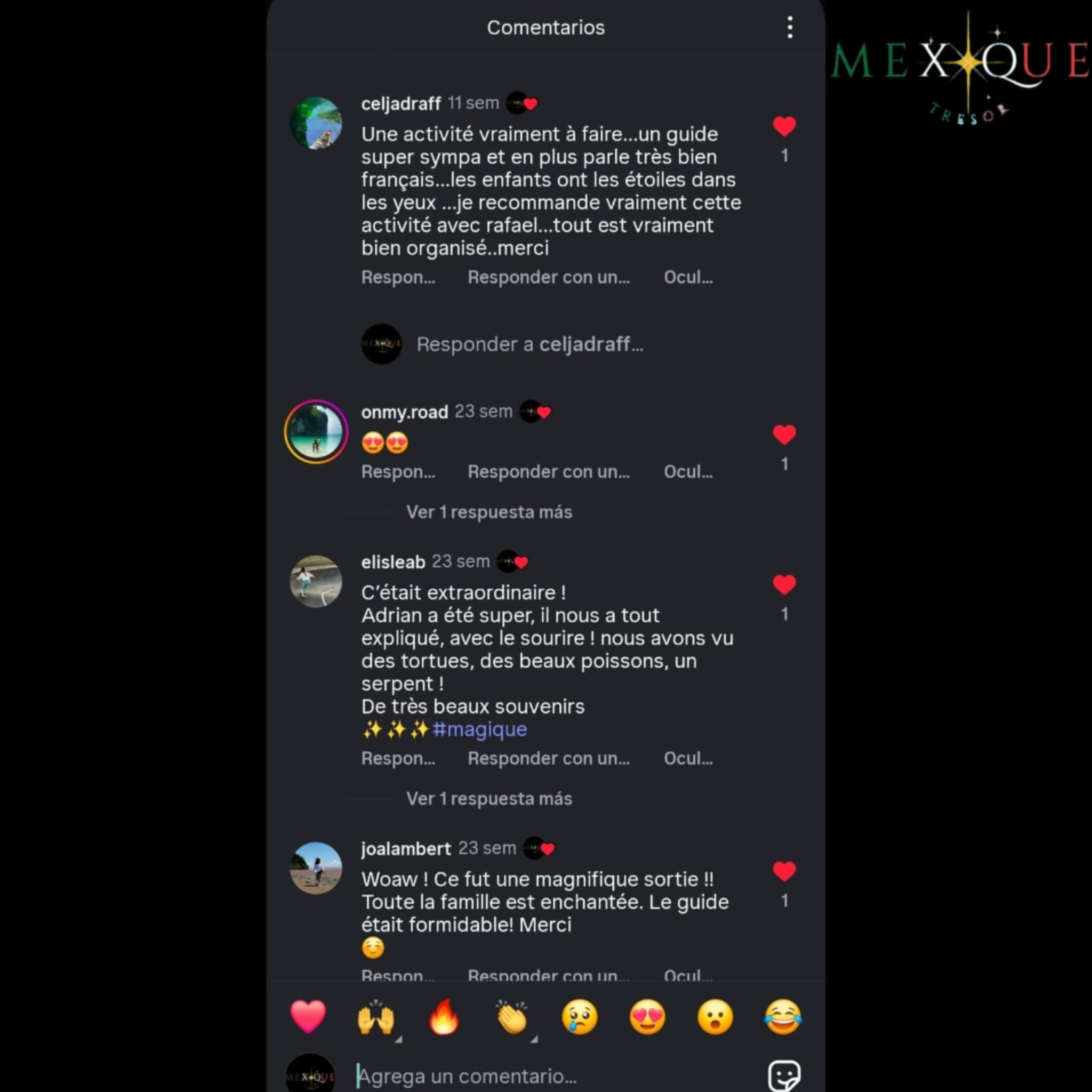Toggle the like heart on onmy.road's comment

(784, 435)
